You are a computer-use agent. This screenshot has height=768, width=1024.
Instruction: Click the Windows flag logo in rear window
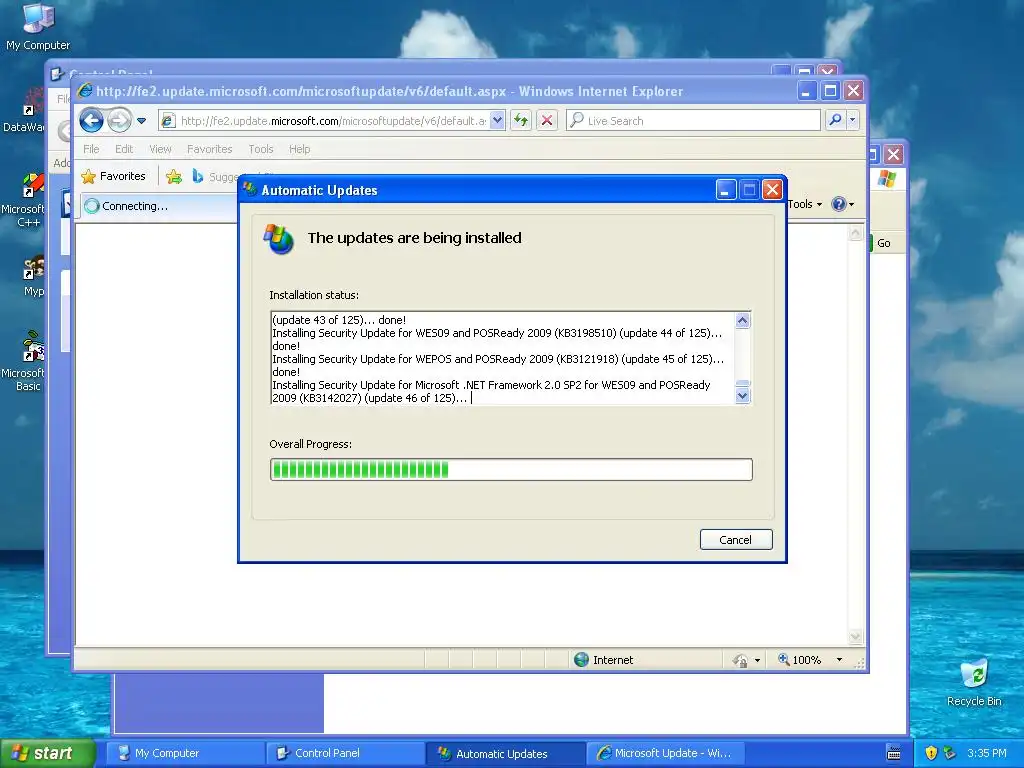(x=887, y=178)
